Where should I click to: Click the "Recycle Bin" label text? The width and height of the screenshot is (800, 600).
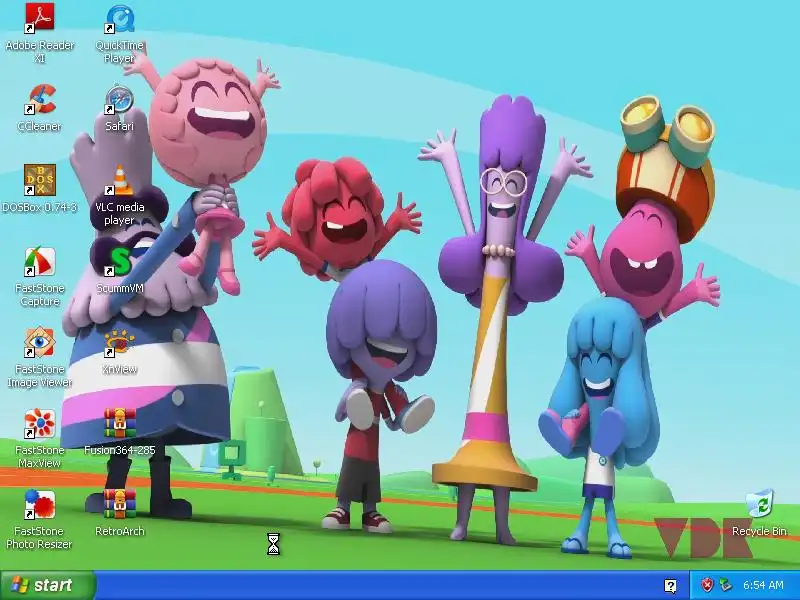tap(759, 531)
